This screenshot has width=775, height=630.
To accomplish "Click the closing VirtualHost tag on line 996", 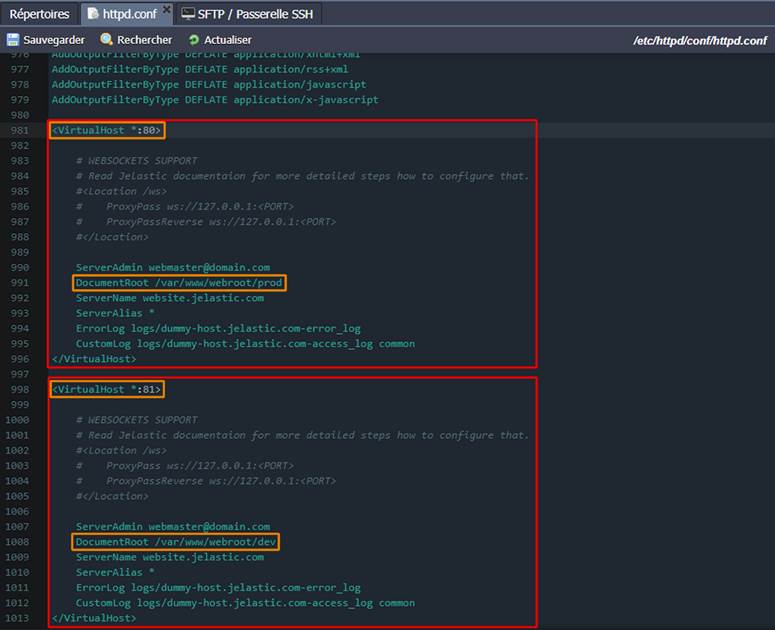I will (93, 359).
